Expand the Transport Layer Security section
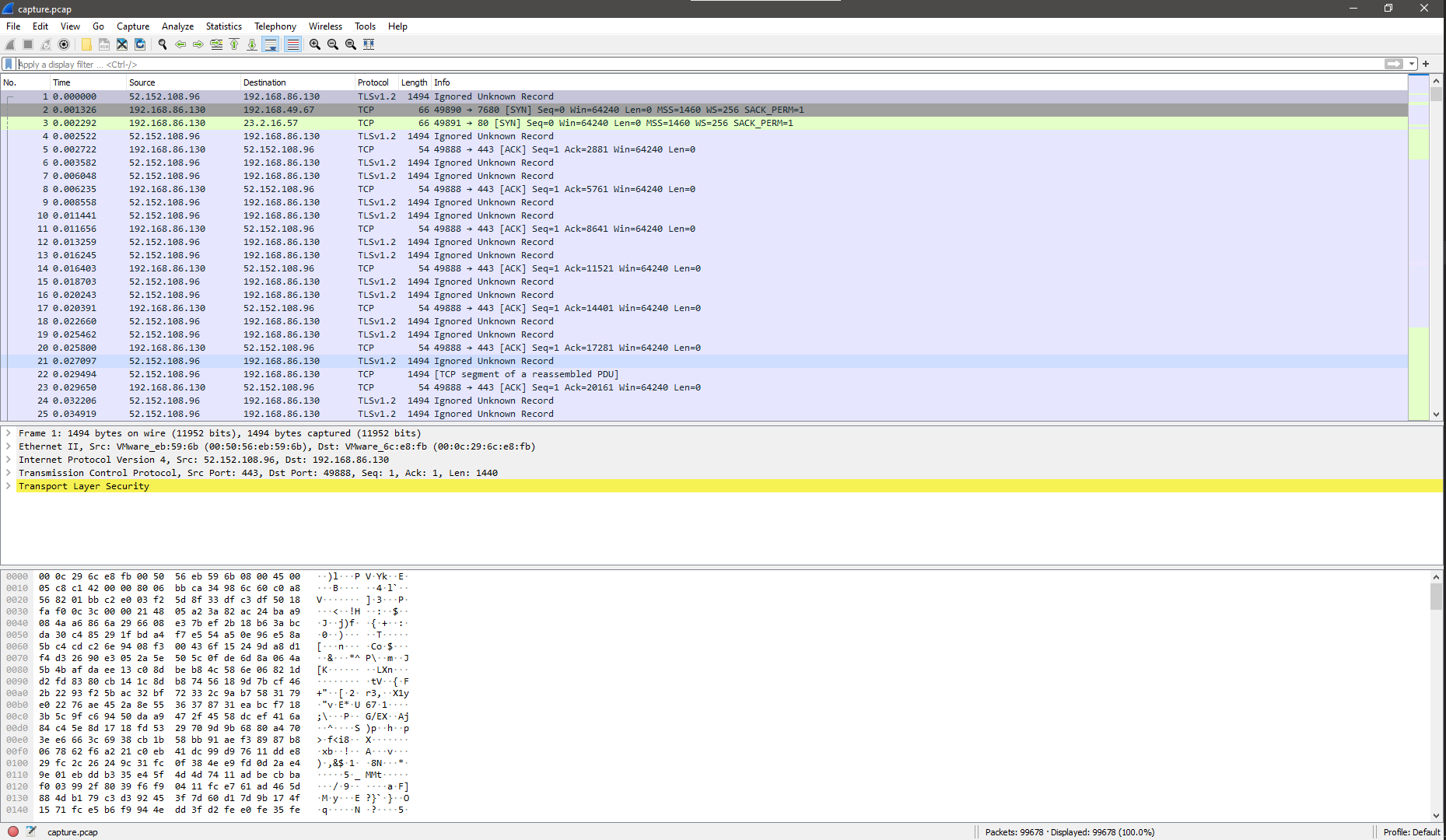1446x840 pixels. coord(9,486)
